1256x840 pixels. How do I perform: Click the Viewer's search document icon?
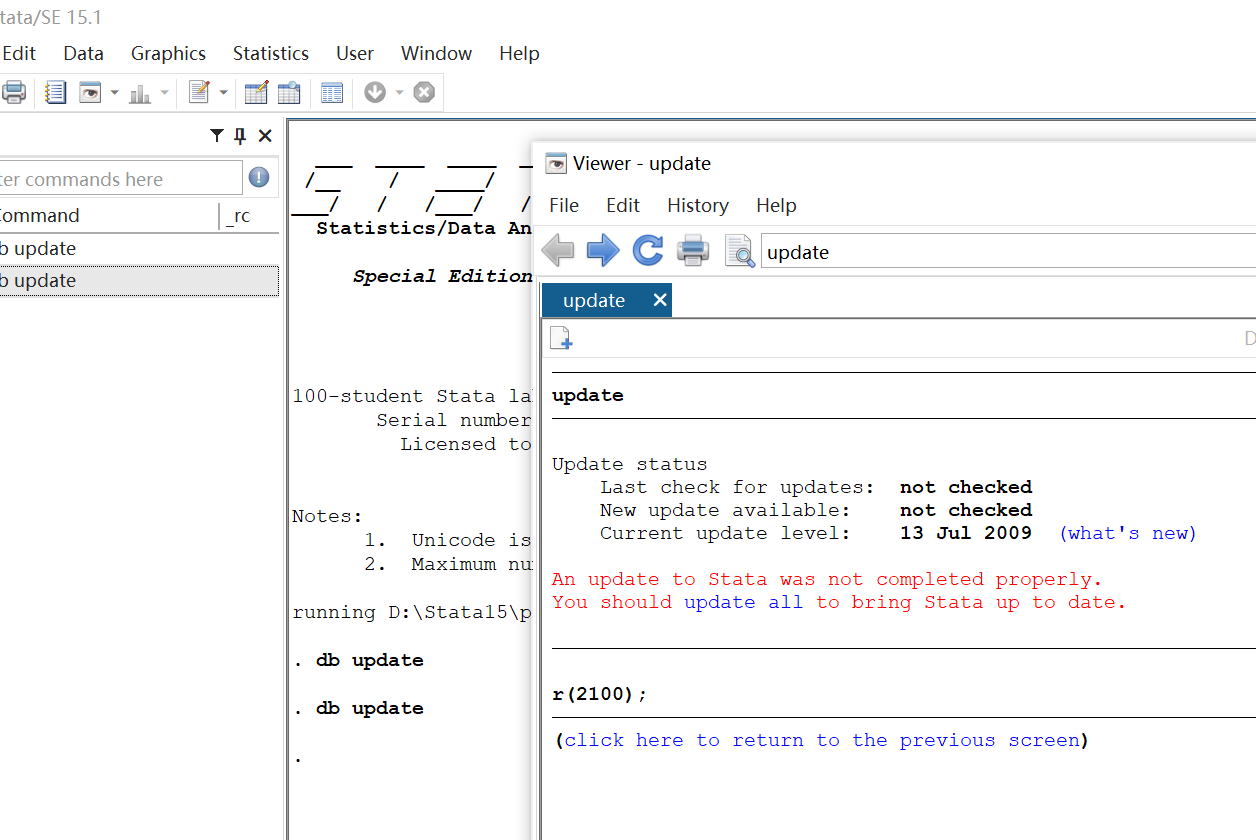pos(739,251)
